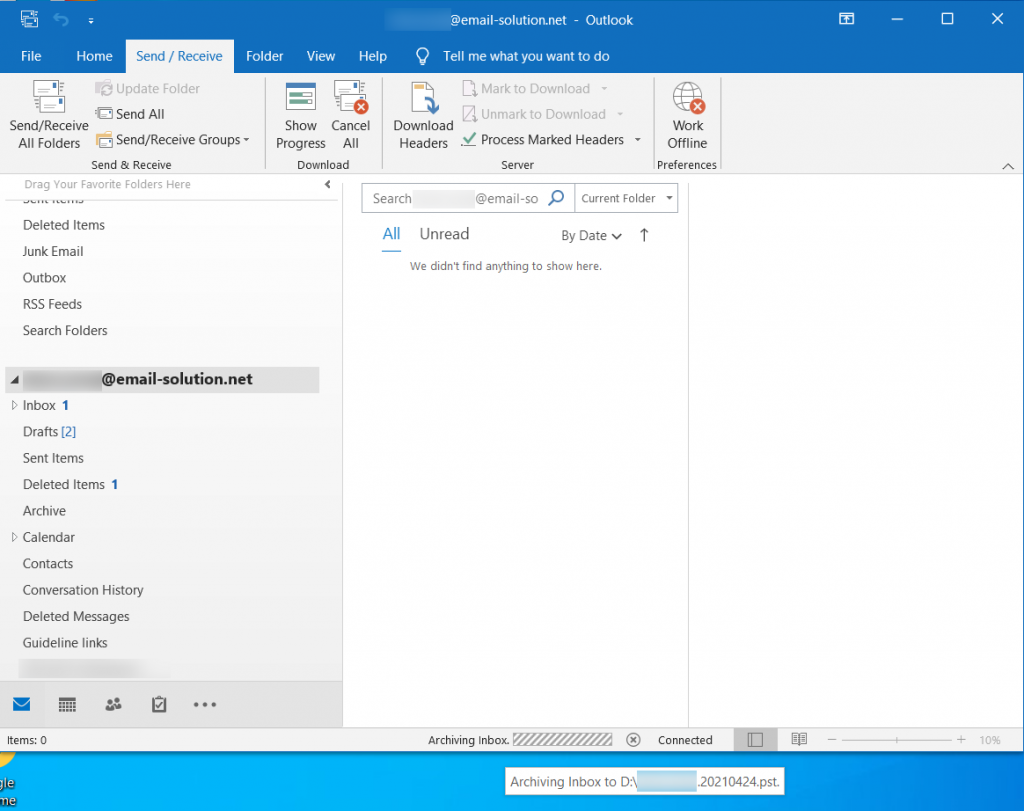Click the Send All button

[130, 114]
